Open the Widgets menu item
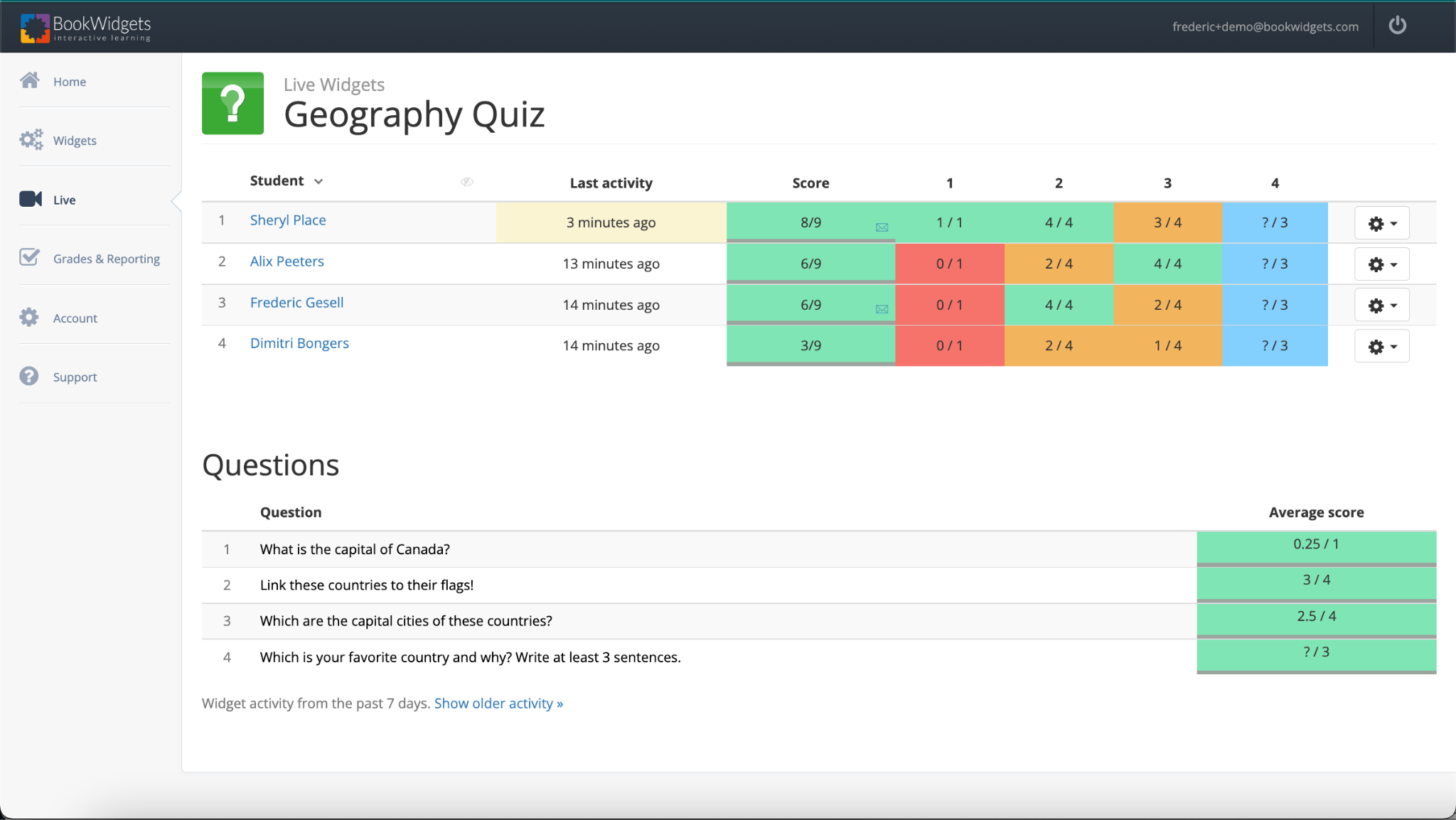This screenshot has width=1456, height=820. [75, 141]
